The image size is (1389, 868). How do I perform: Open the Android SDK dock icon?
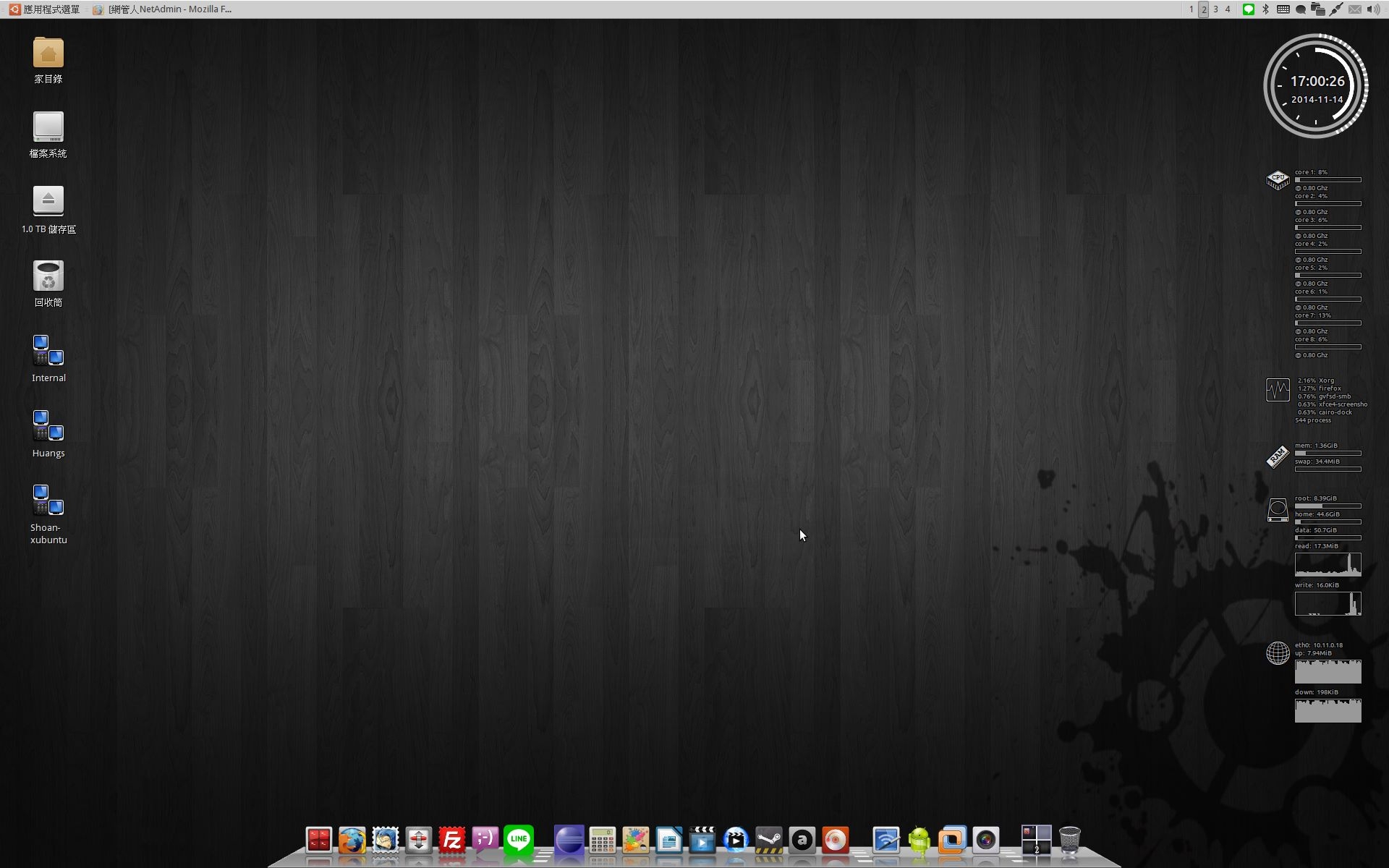(x=919, y=841)
